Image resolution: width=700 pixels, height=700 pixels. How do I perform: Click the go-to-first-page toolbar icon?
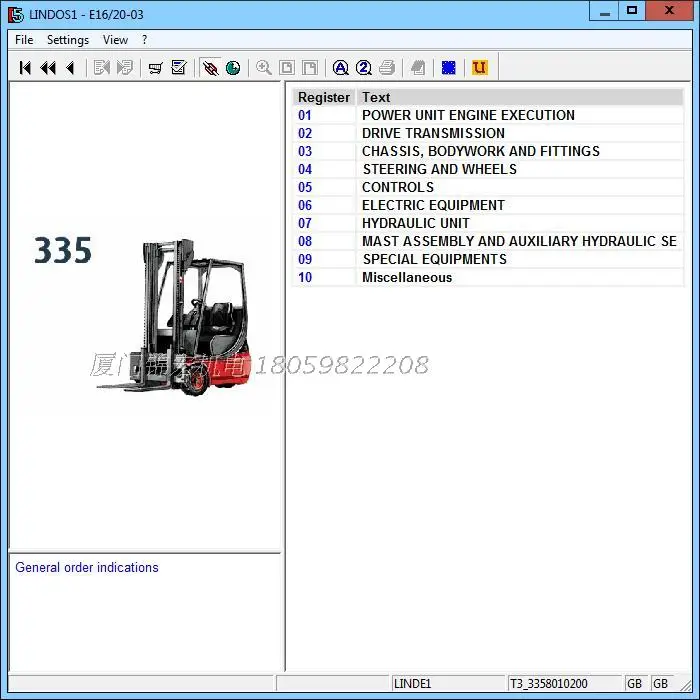tap(25, 68)
